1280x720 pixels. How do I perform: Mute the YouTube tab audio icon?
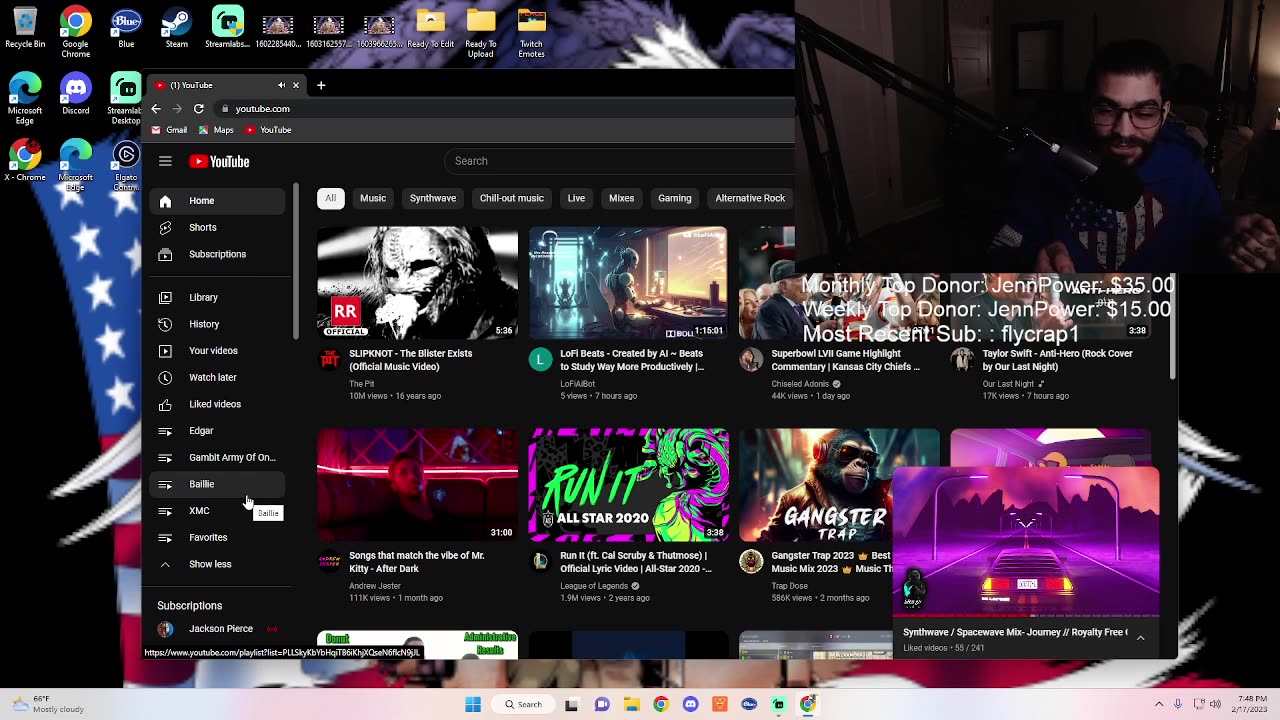pyautogui.click(x=281, y=85)
